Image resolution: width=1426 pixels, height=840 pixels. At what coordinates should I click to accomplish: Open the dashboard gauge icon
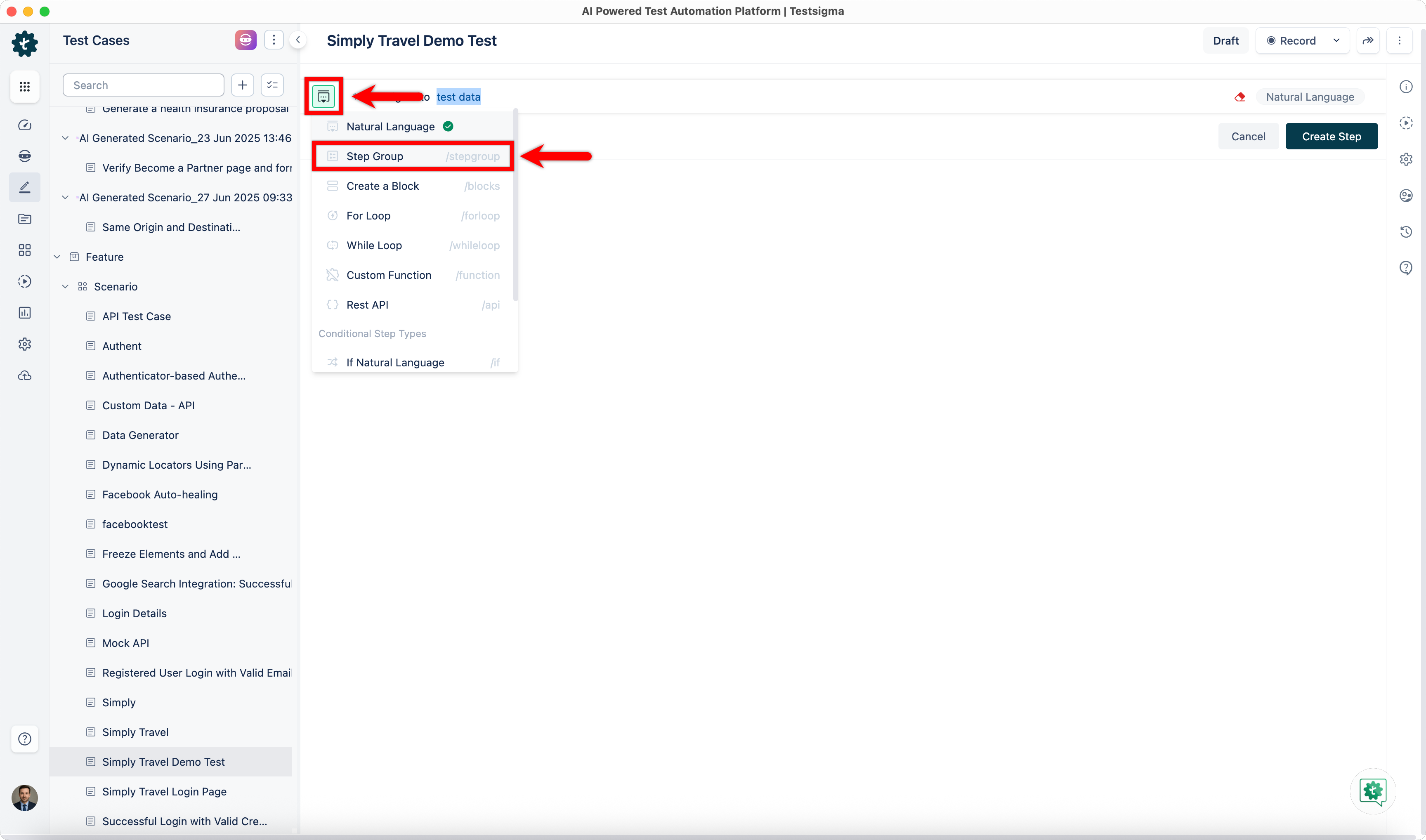point(24,125)
